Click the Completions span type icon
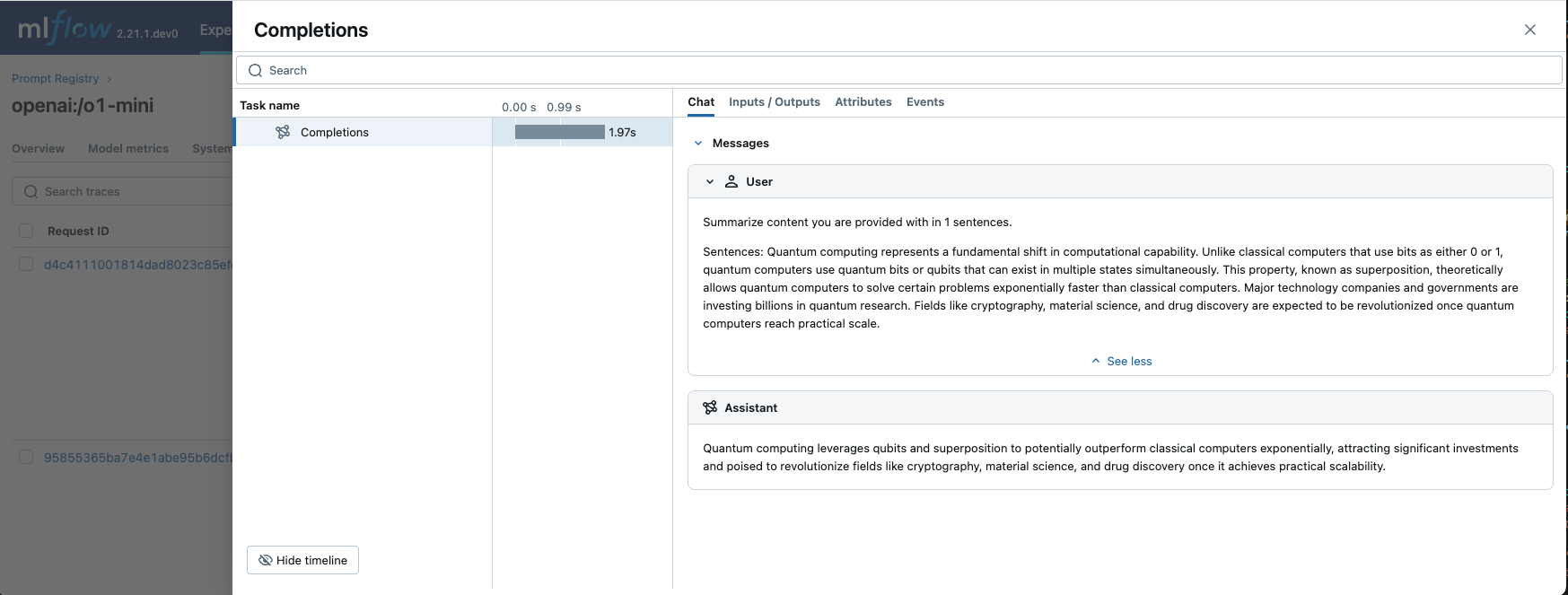This screenshot has height=595, width=1568. pyautogui.click(x=283, y=132)
